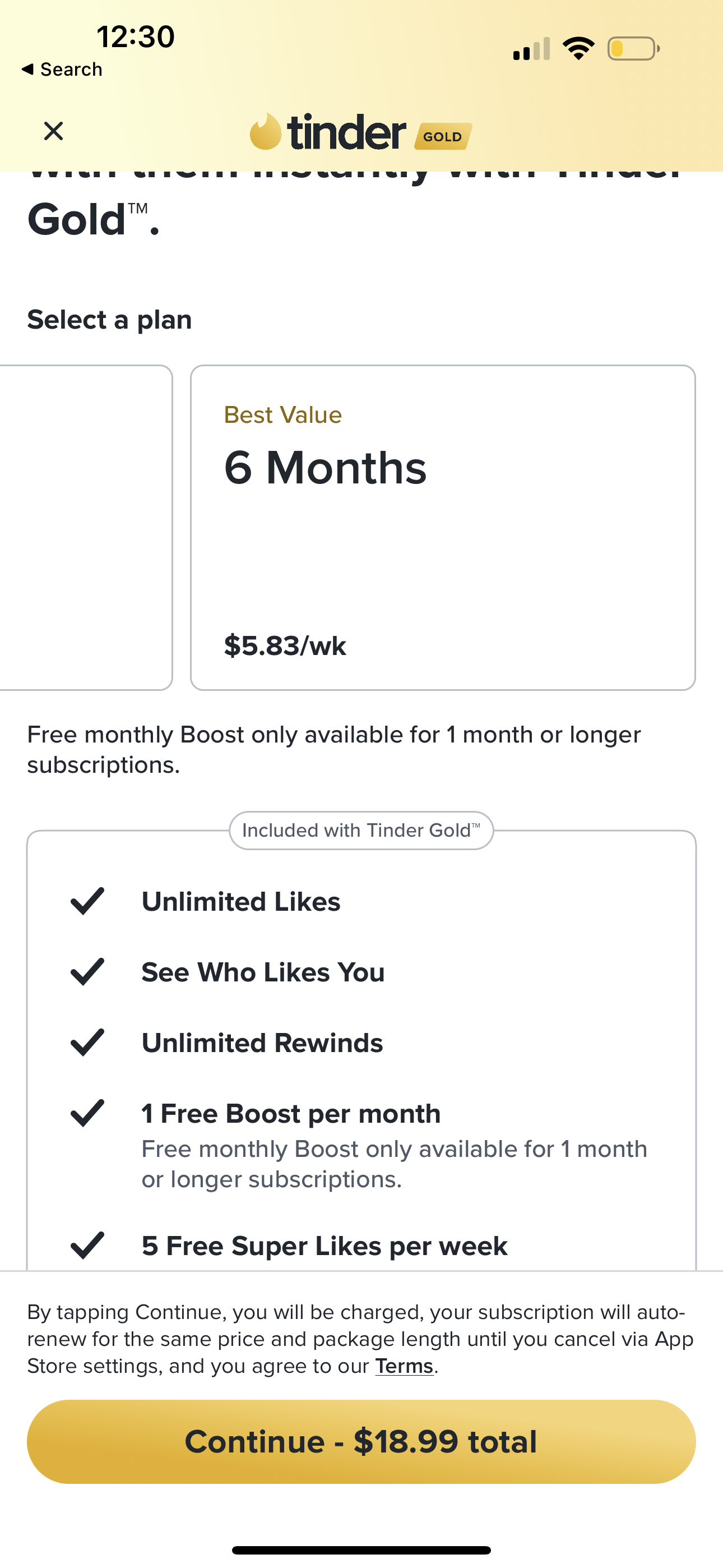Tap the $5.83/wk price text

(x=285, y=645)
